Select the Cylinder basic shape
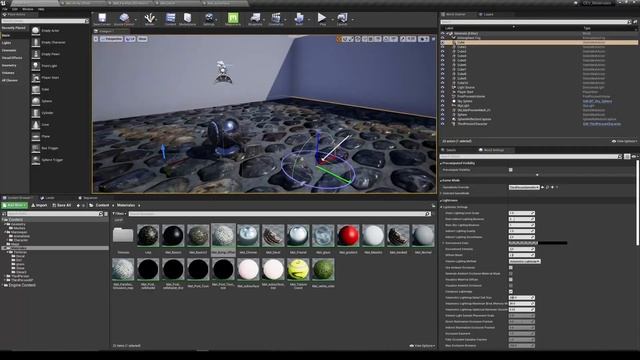 click(47, 113)
